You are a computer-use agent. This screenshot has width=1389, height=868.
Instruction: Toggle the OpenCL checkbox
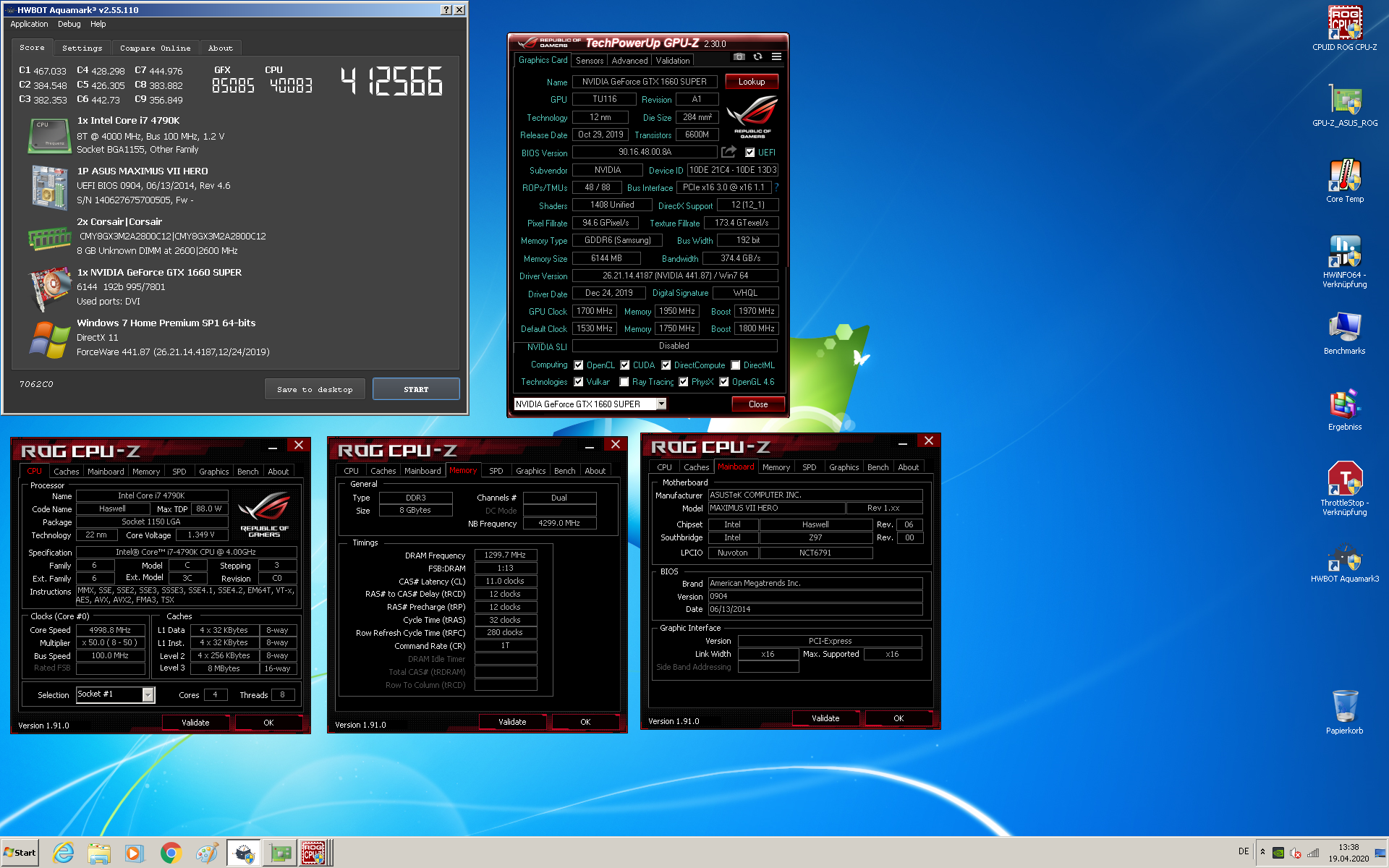coord(578,365)
